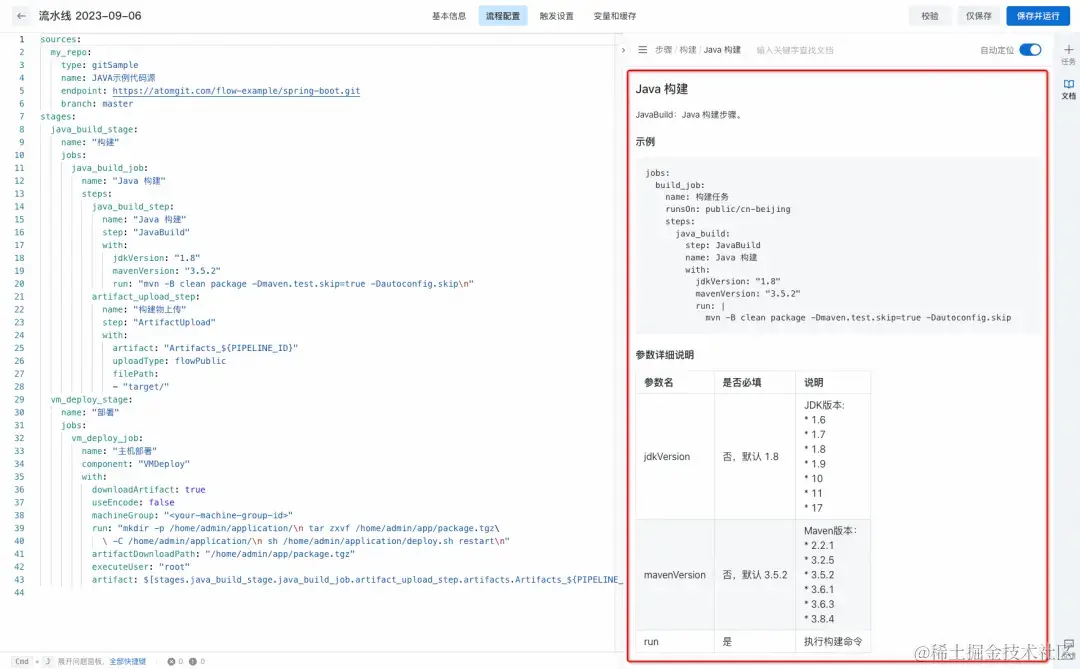Click the '- "target/"' line
The image size is (1080, 669).
click(x=141, y=387)
